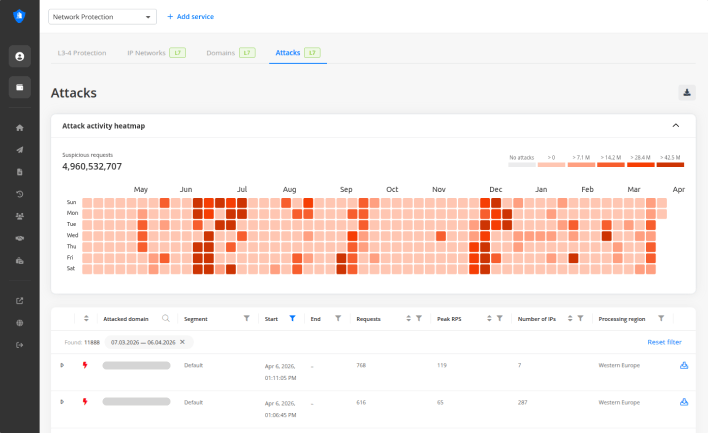
Task: Open the Start column filter icon
Action: [x=292, y=318]
